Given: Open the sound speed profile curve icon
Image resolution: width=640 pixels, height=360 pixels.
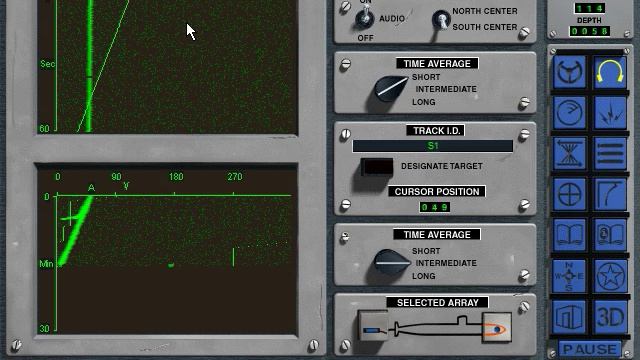Looking at the screenshot, I should click(x=610, y=195).
